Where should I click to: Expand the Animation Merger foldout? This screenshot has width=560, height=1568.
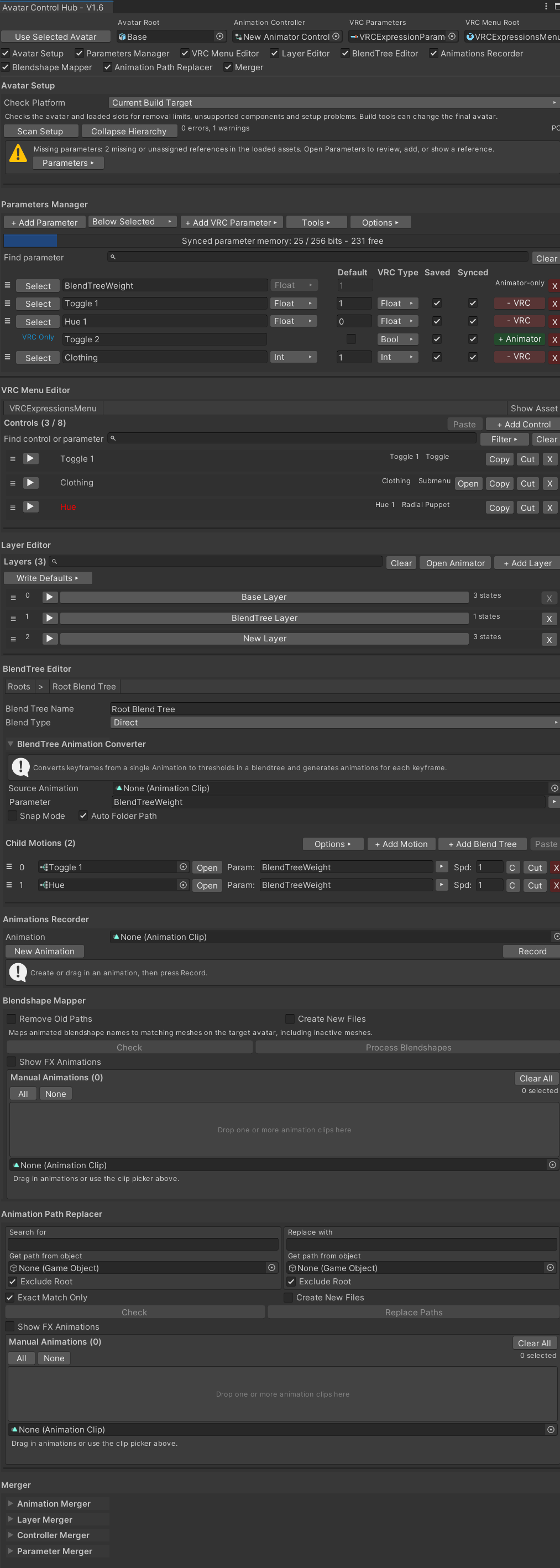tap(11, 1503)
